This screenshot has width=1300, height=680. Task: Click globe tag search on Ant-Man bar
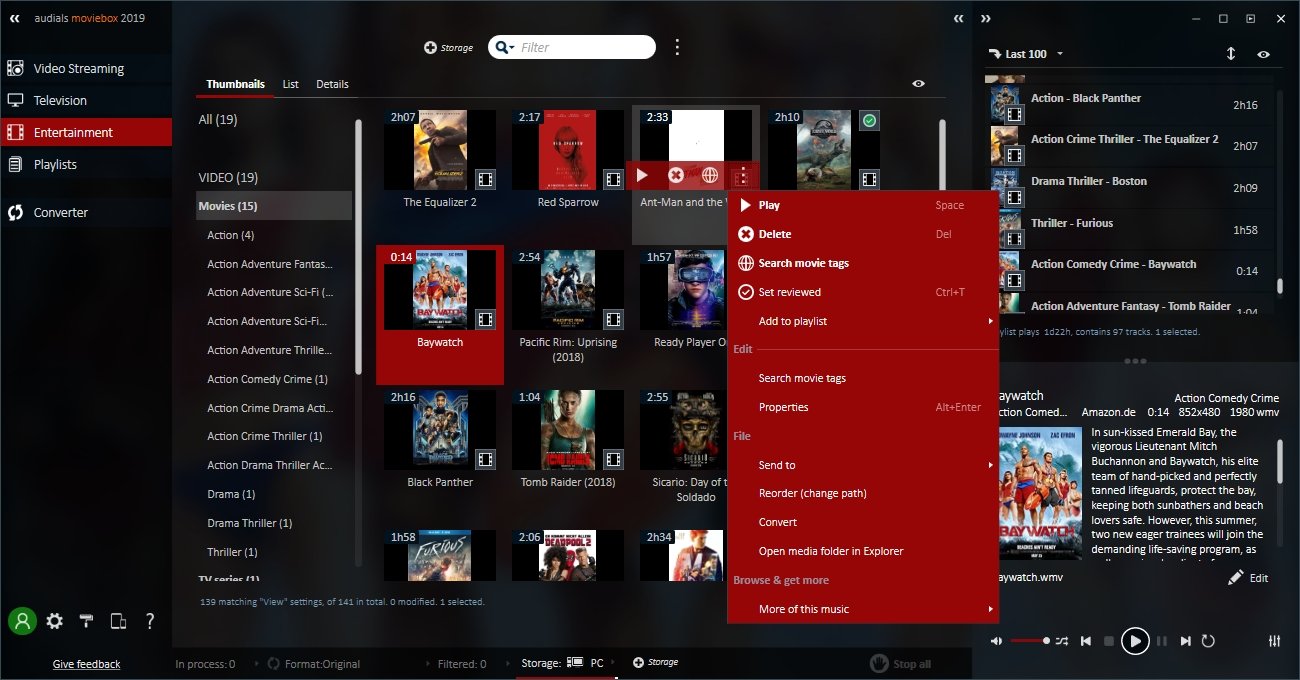click(x=710, y=175)
